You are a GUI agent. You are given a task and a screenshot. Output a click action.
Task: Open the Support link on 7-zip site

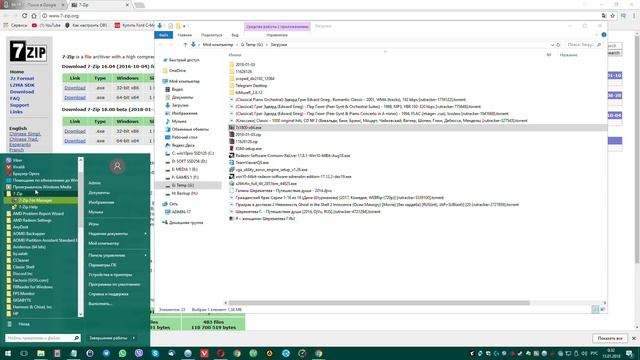tap(19, 105)
